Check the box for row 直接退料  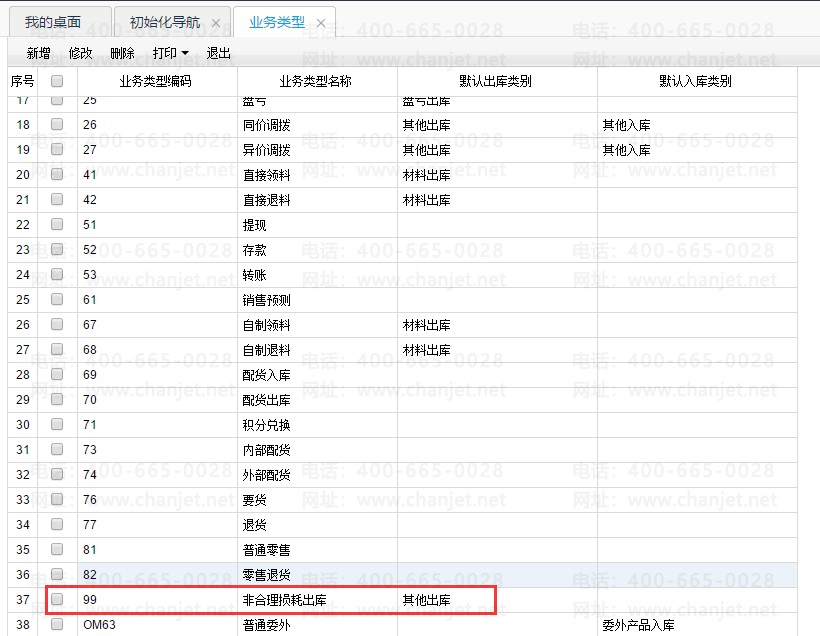pos(57,199)
